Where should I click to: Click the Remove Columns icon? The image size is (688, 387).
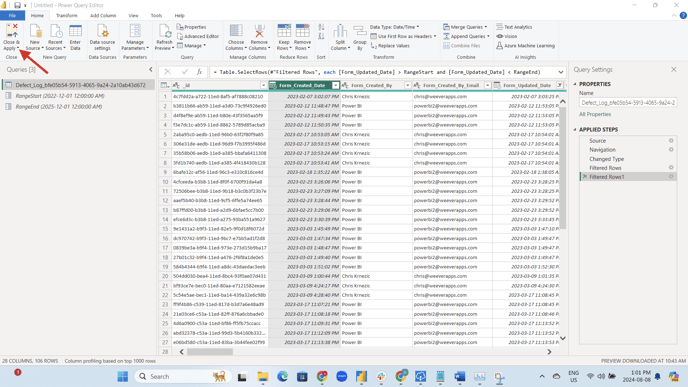coord(259,31)
